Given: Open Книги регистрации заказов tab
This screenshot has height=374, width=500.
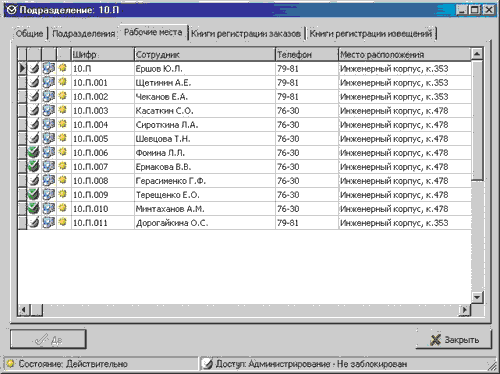Looking at the screenshot, I should pyautogui.click(x=246, y=34).
